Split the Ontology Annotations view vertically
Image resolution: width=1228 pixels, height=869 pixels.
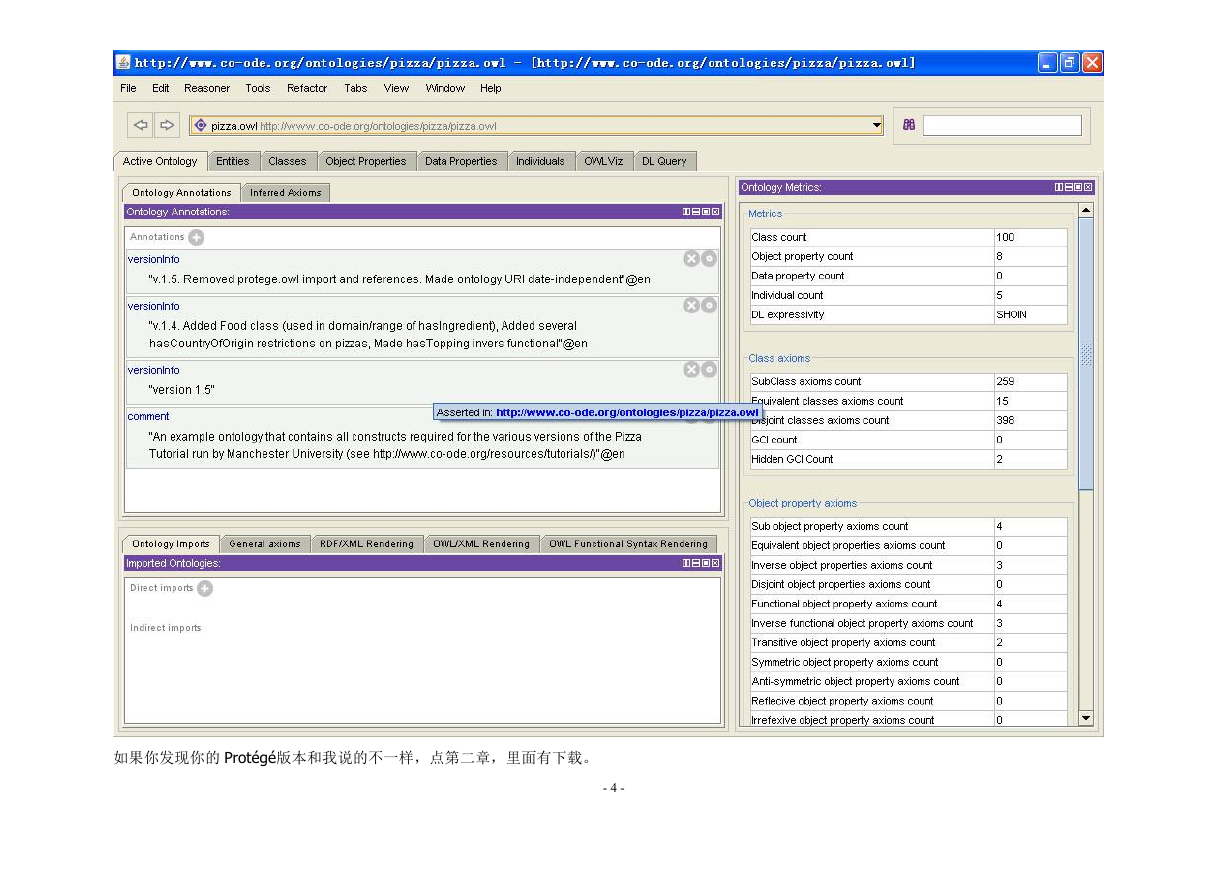[x=687, y=212]
